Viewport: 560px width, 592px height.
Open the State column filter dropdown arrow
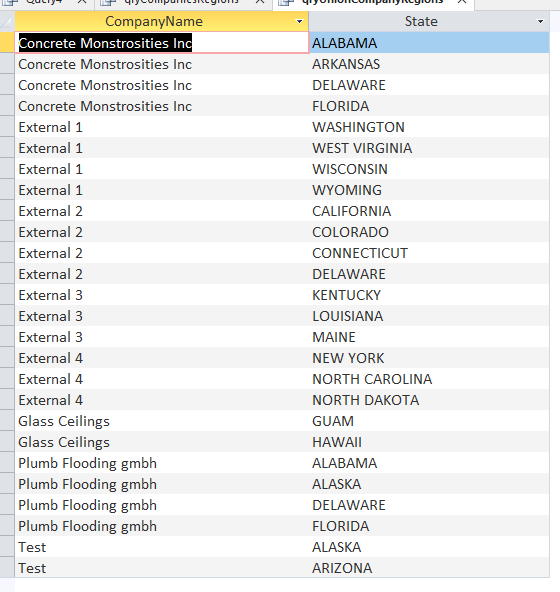click(540, 22)
